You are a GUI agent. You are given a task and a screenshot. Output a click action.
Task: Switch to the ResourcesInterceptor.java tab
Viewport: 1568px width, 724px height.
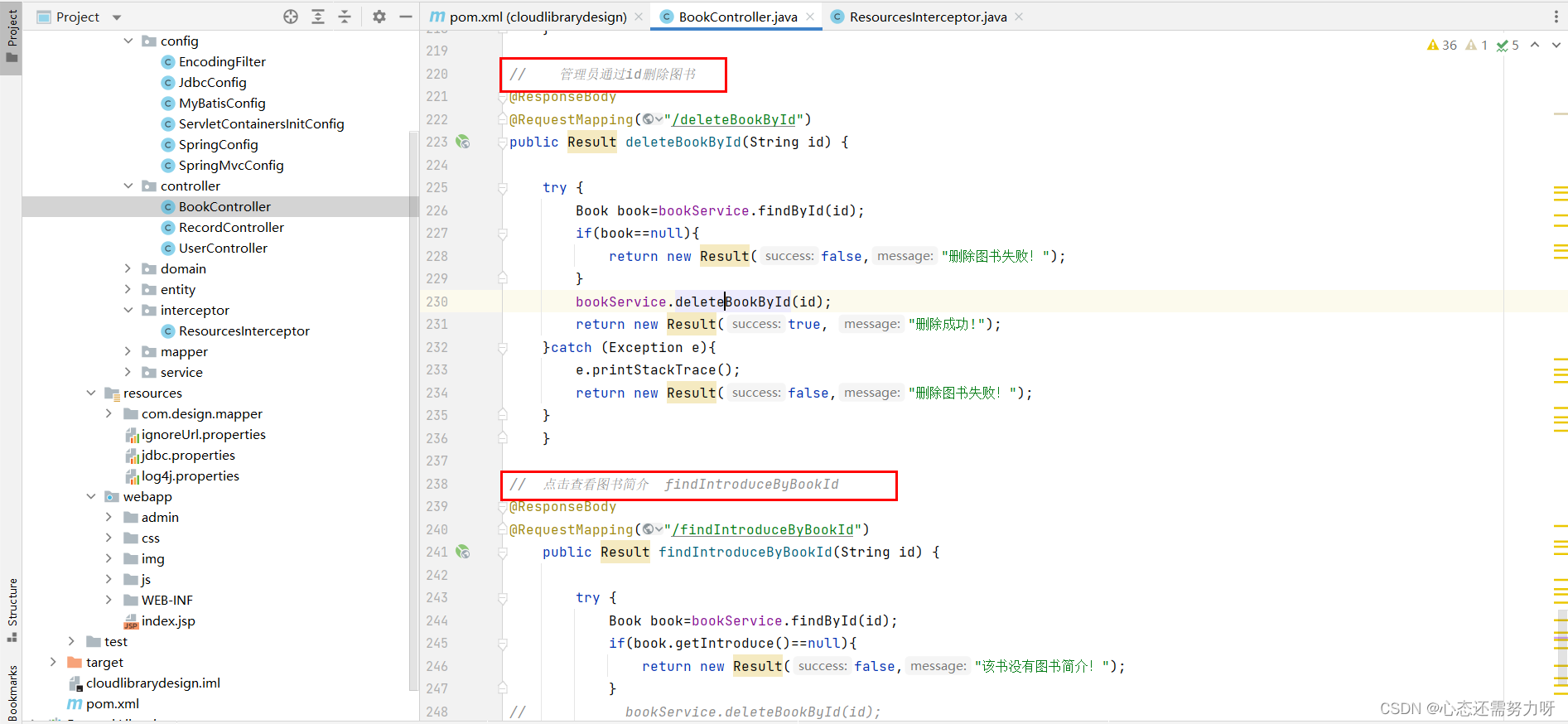click(928, 17)
